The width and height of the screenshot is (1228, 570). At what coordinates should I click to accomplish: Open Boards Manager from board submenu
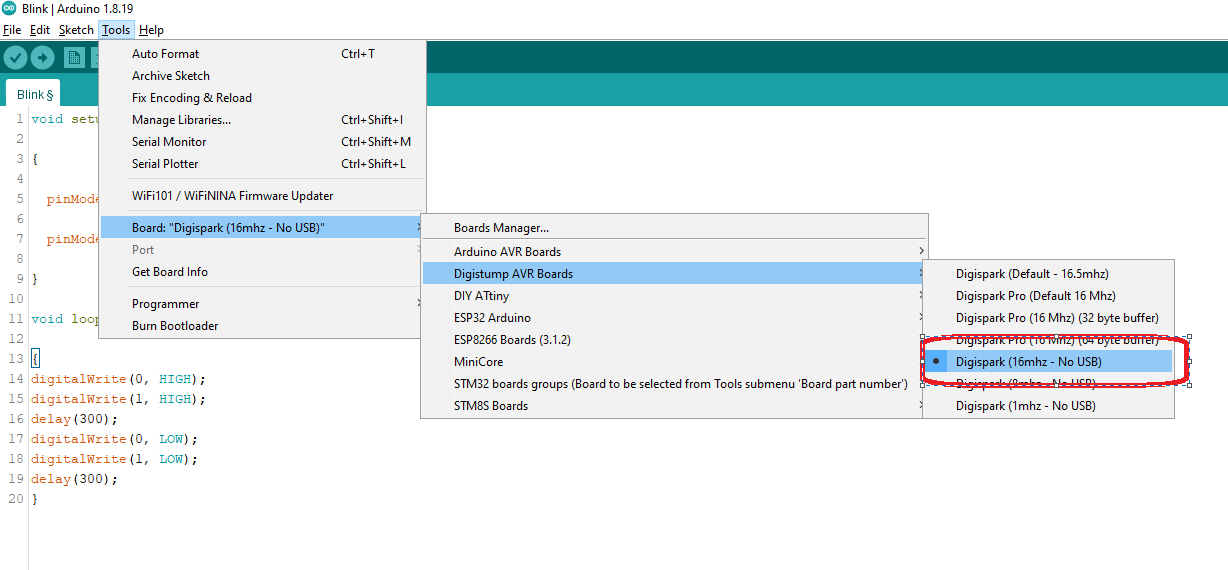(675, 228)
